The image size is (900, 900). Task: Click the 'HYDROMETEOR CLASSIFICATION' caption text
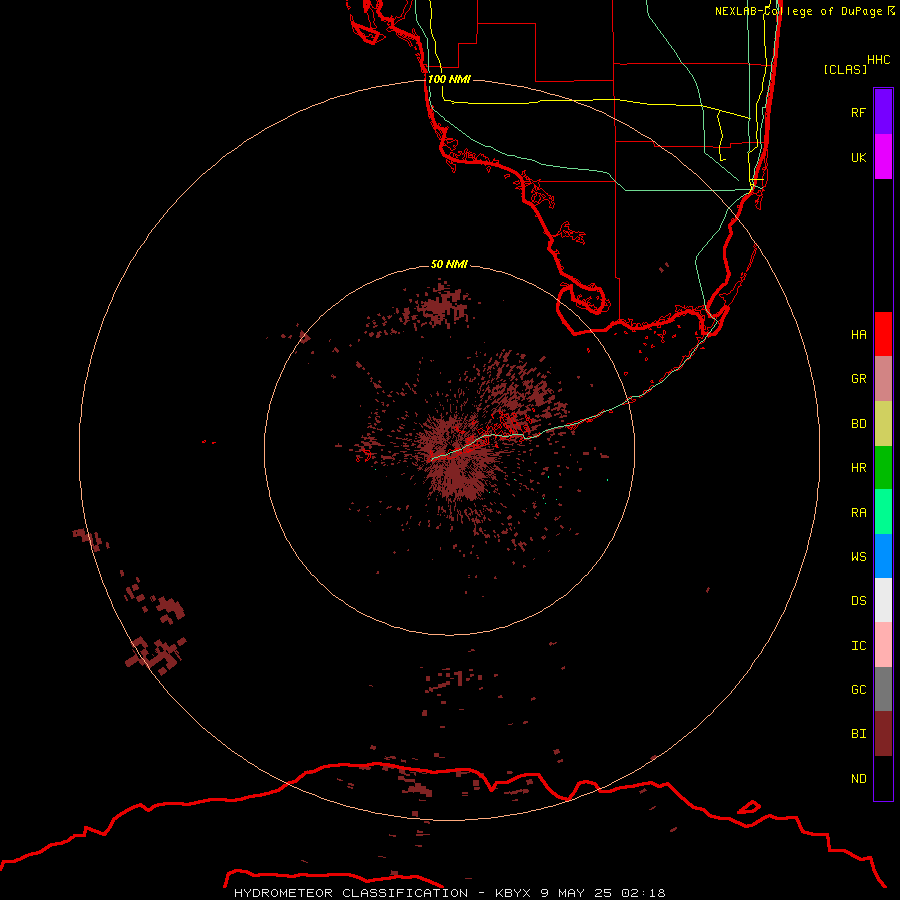(x=351, y=893)
